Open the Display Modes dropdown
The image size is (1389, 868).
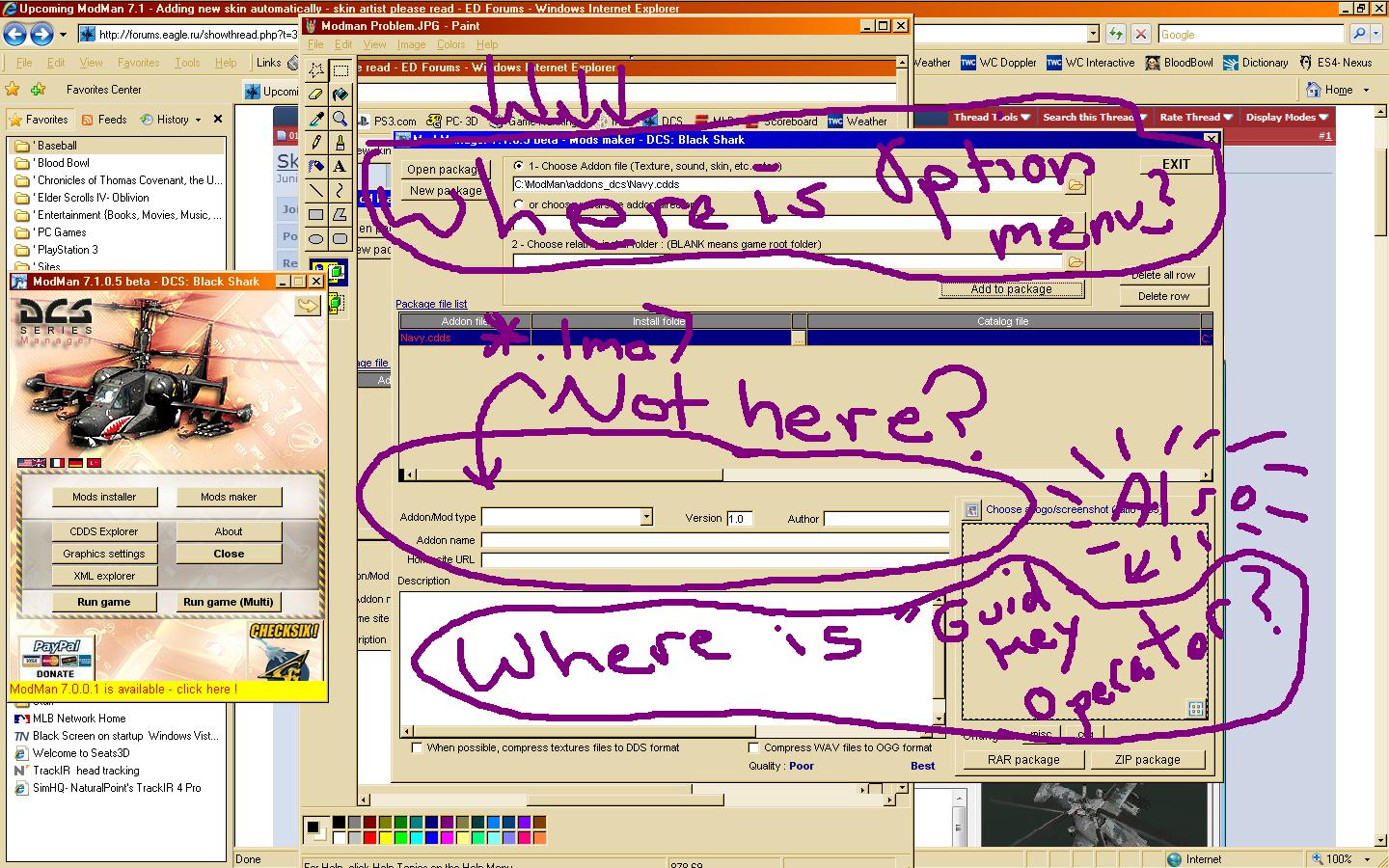(x=1287, y=117)
